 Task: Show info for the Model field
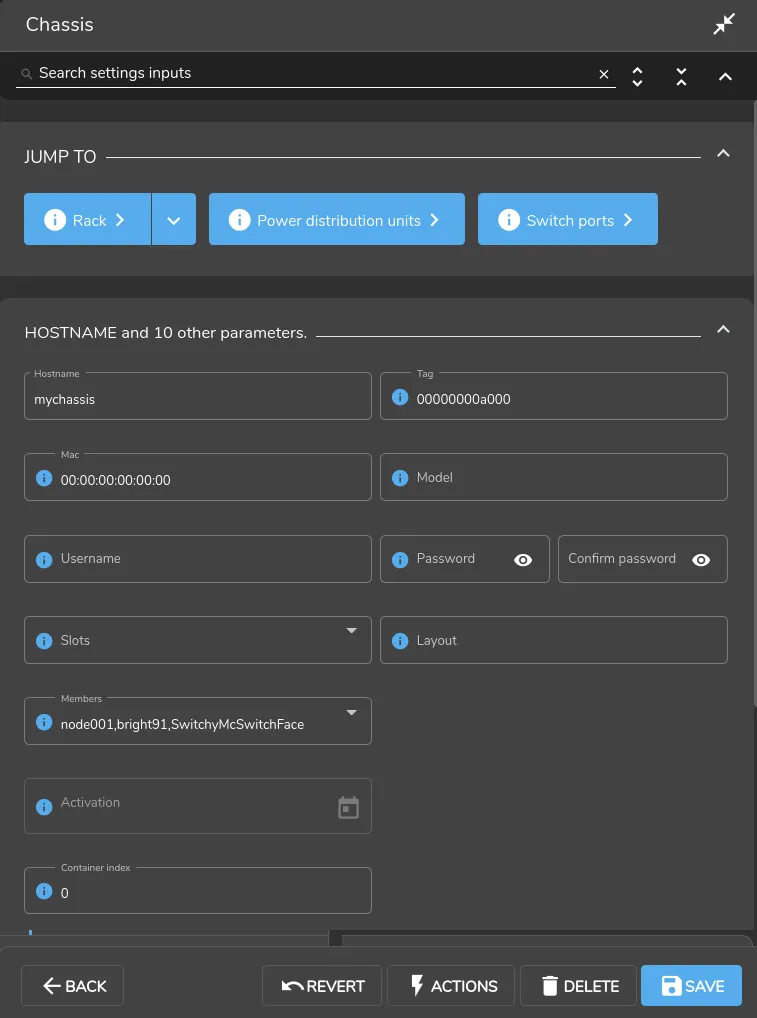400,478
